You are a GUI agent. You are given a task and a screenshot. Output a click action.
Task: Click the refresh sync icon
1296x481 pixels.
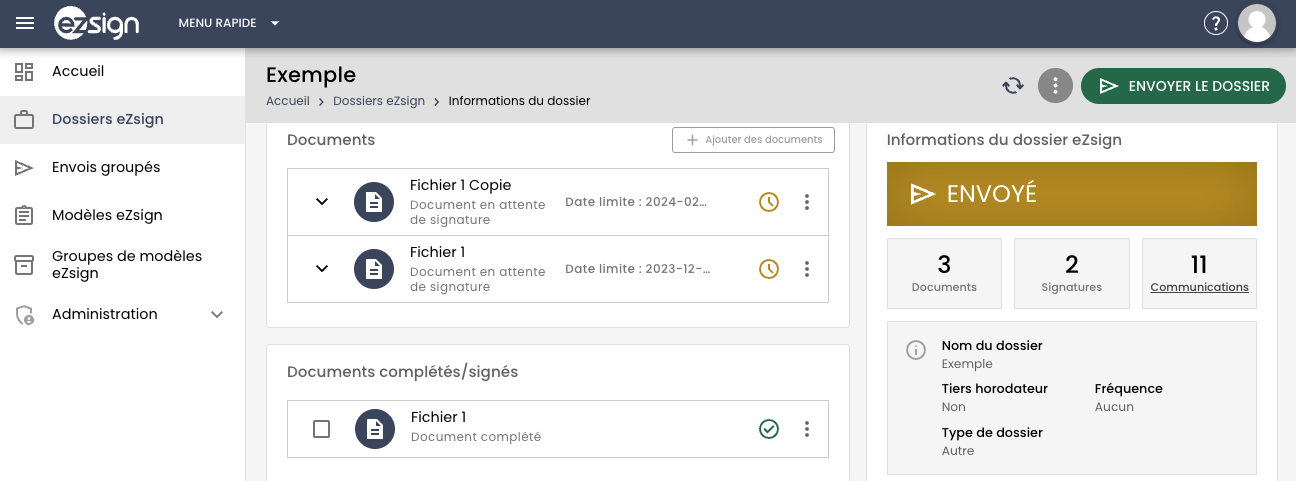point(1013,86)
